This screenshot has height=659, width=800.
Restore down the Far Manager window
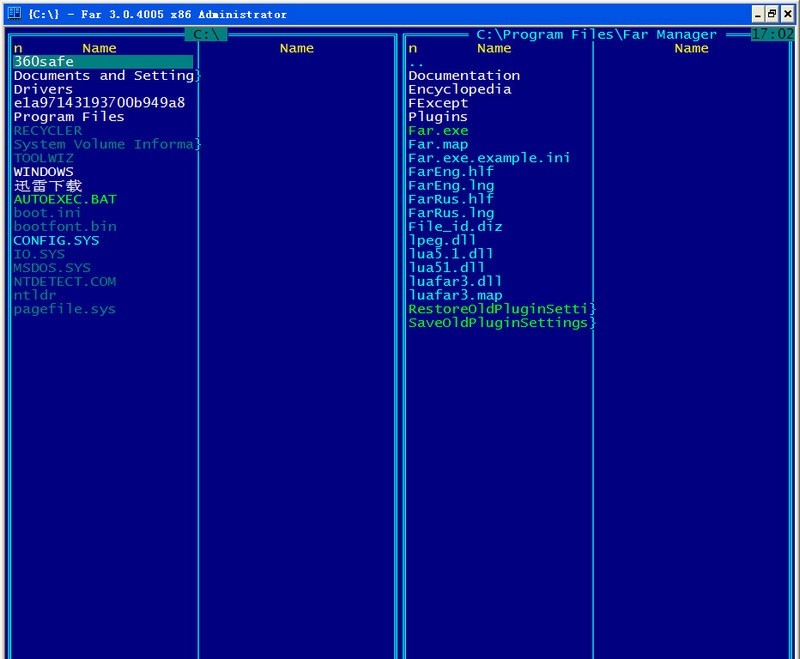point(772,14)
